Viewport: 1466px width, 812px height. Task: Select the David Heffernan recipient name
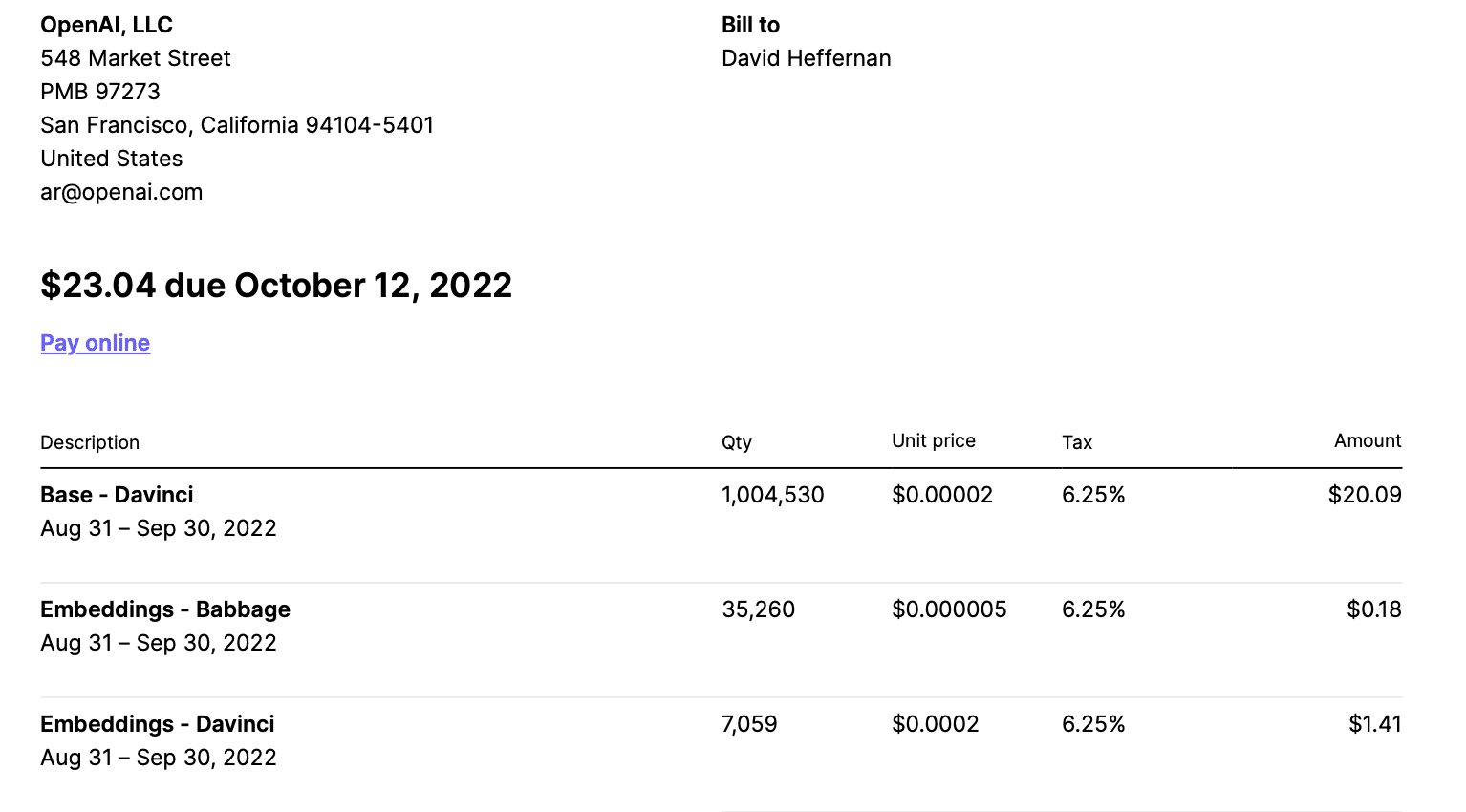[806, 58]
